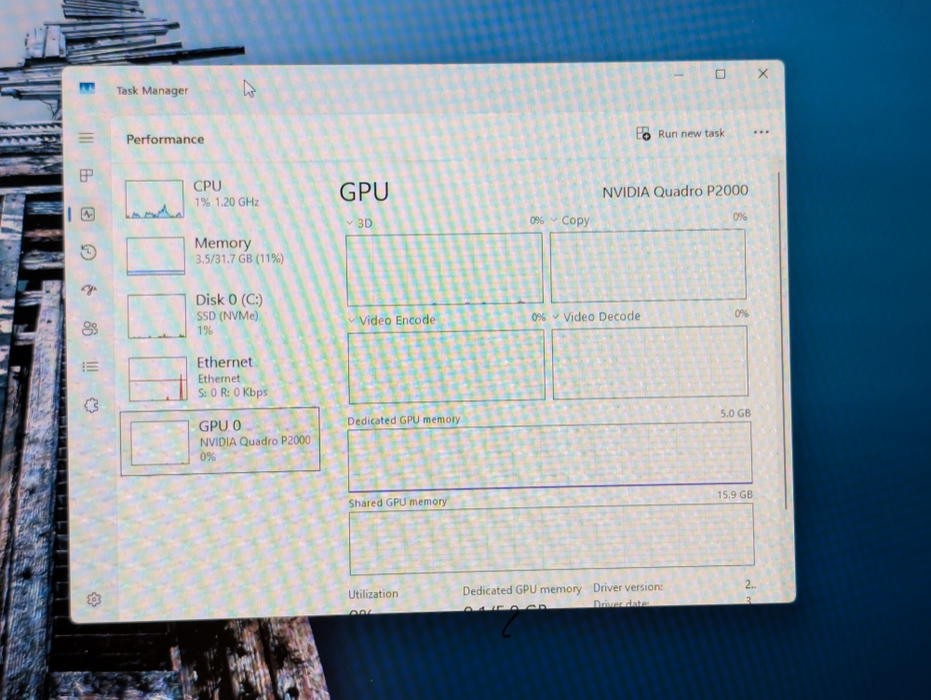This screenshot has width=931, height=700.
Task: Click the Driver version label
Action: pyautogui.click(x=628, y=587)
